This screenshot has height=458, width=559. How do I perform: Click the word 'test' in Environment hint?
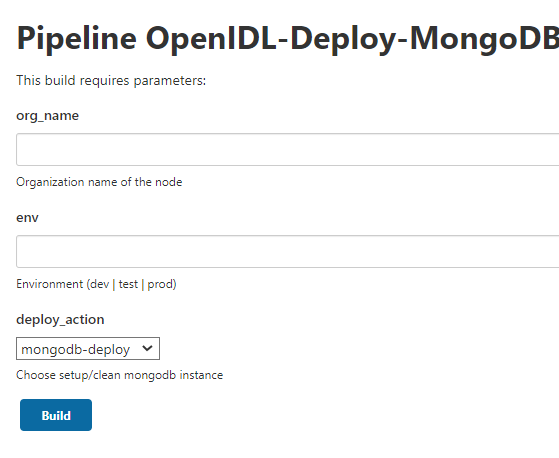[x=128, y=284]
